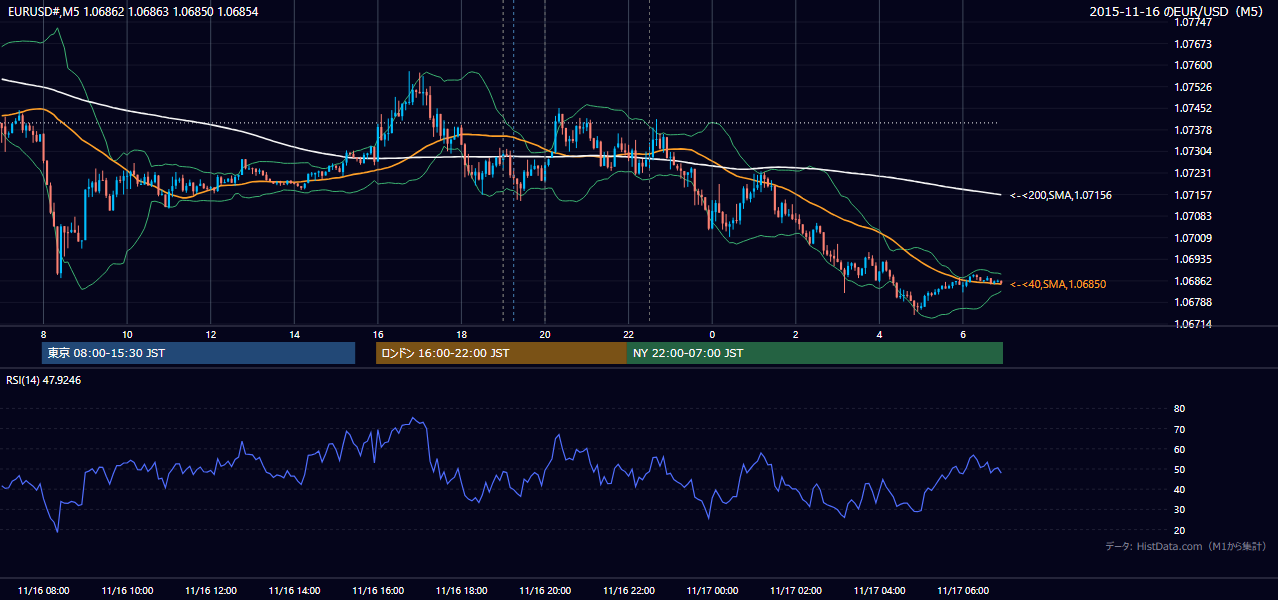Screen dimensions: 1278x600
Task: Click RSI level 20 on scale
Action: click(x=1179, y=530)
